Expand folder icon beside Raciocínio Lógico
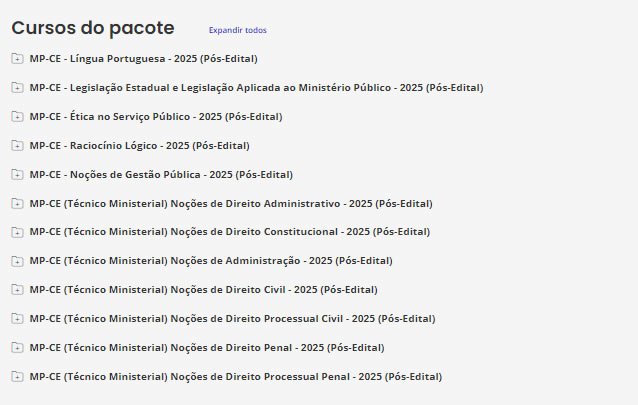This screenshot has width=638, height=405. pos(17,146)
